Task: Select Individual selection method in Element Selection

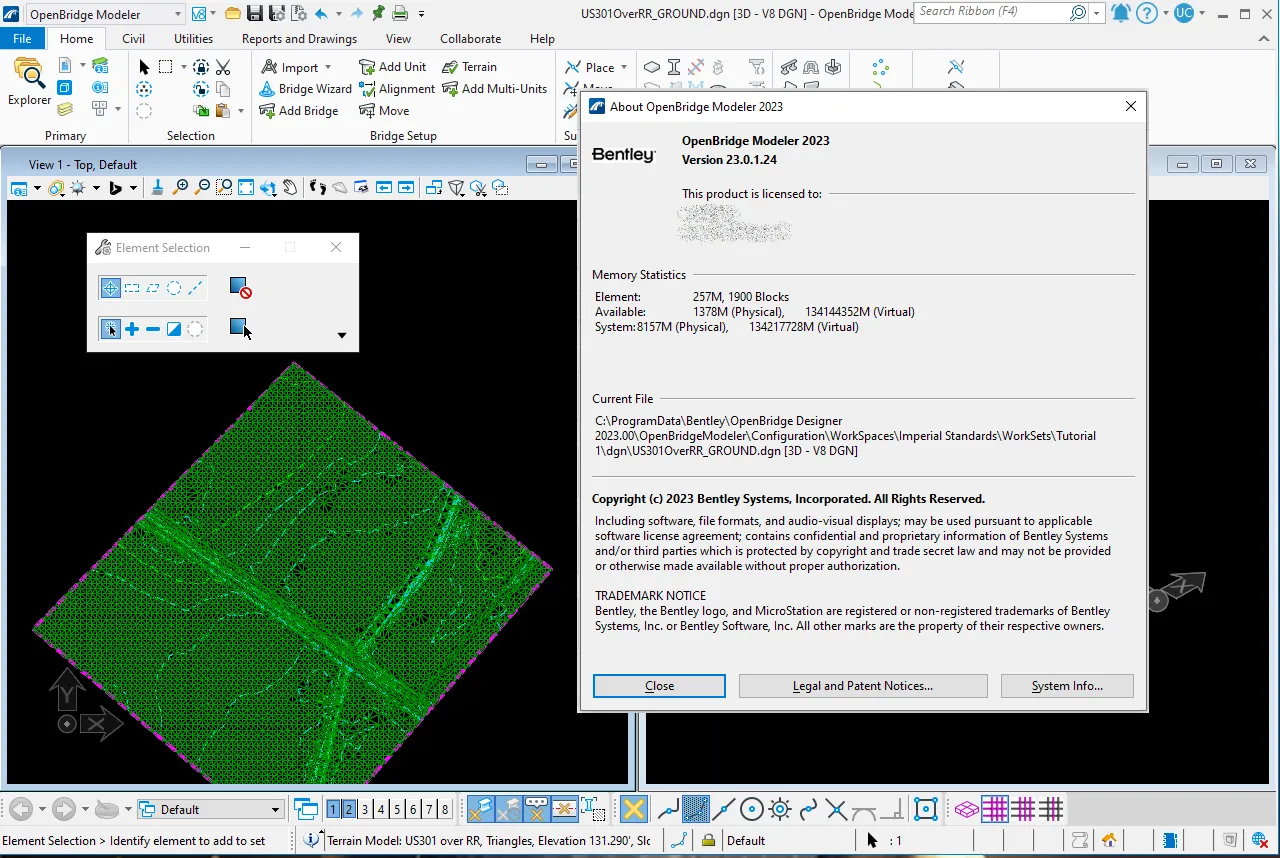Action: coord(110,288)
